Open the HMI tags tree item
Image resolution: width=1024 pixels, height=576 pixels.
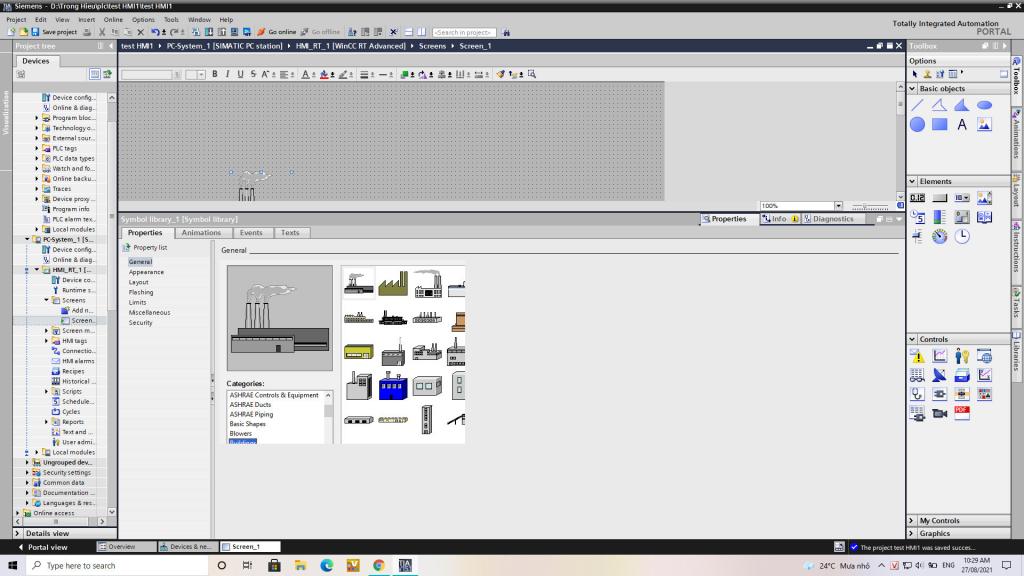click(74, 341)
